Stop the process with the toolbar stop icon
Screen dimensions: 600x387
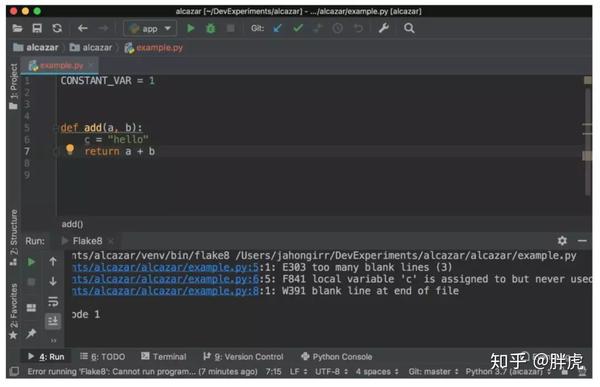[231, 28]
